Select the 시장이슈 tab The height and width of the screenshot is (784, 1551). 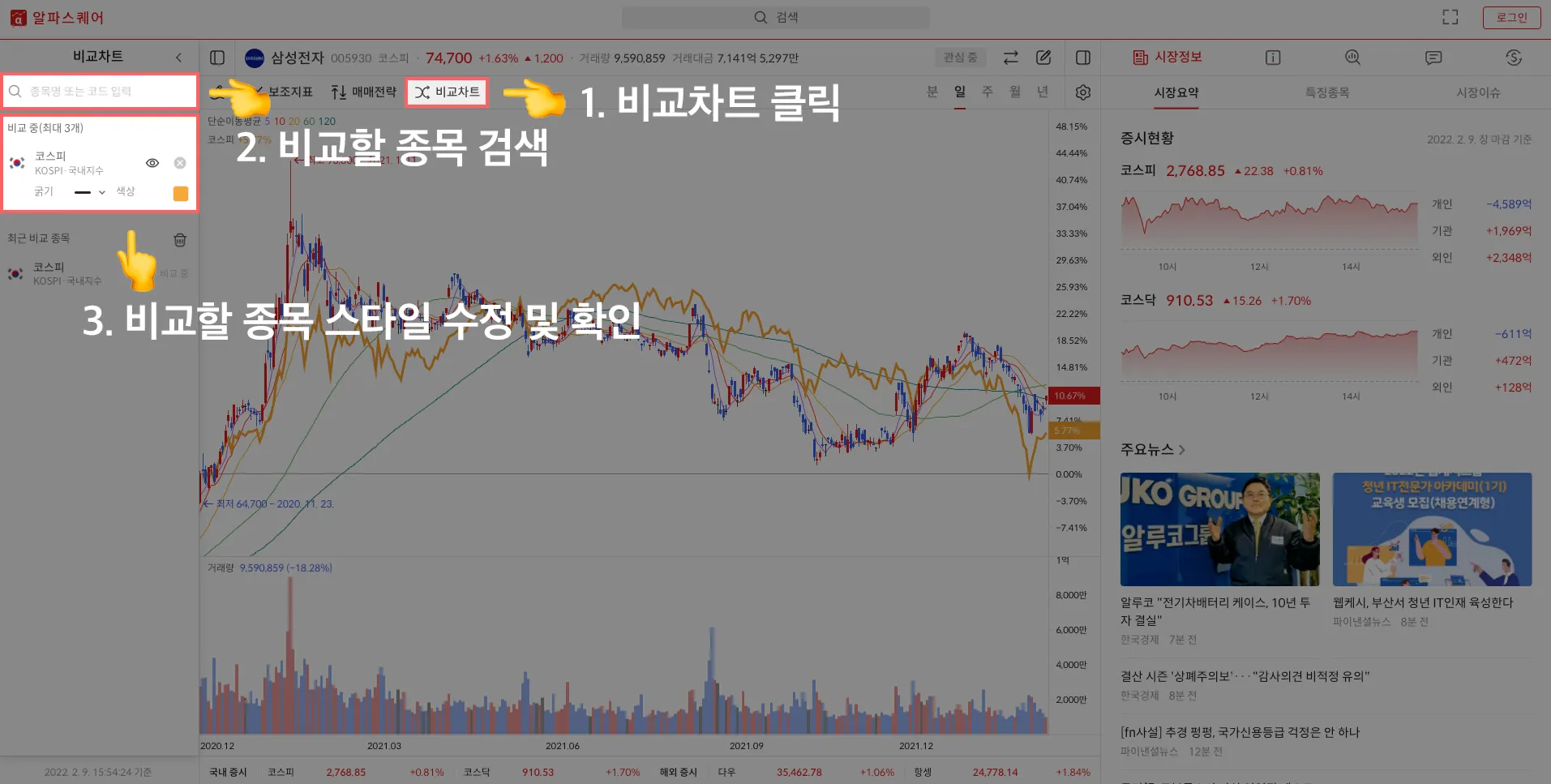tap(1478, 93)
